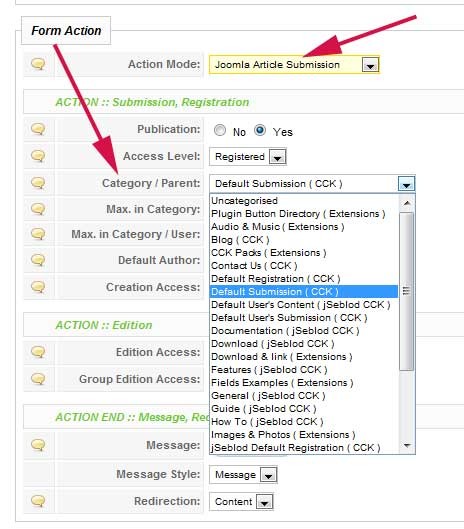This screenshot has height=529, width=464.
Task: Choose Default User's Content ( jSeblod CCK )
Action: click(304, 305)
